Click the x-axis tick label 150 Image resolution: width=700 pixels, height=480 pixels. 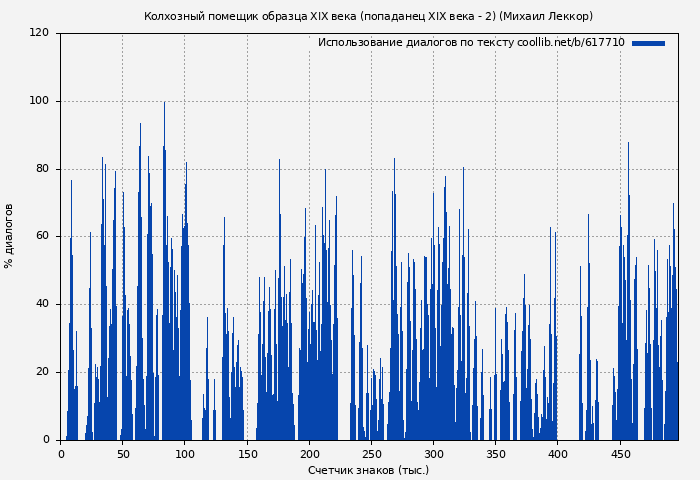click(x=247, y=454)
